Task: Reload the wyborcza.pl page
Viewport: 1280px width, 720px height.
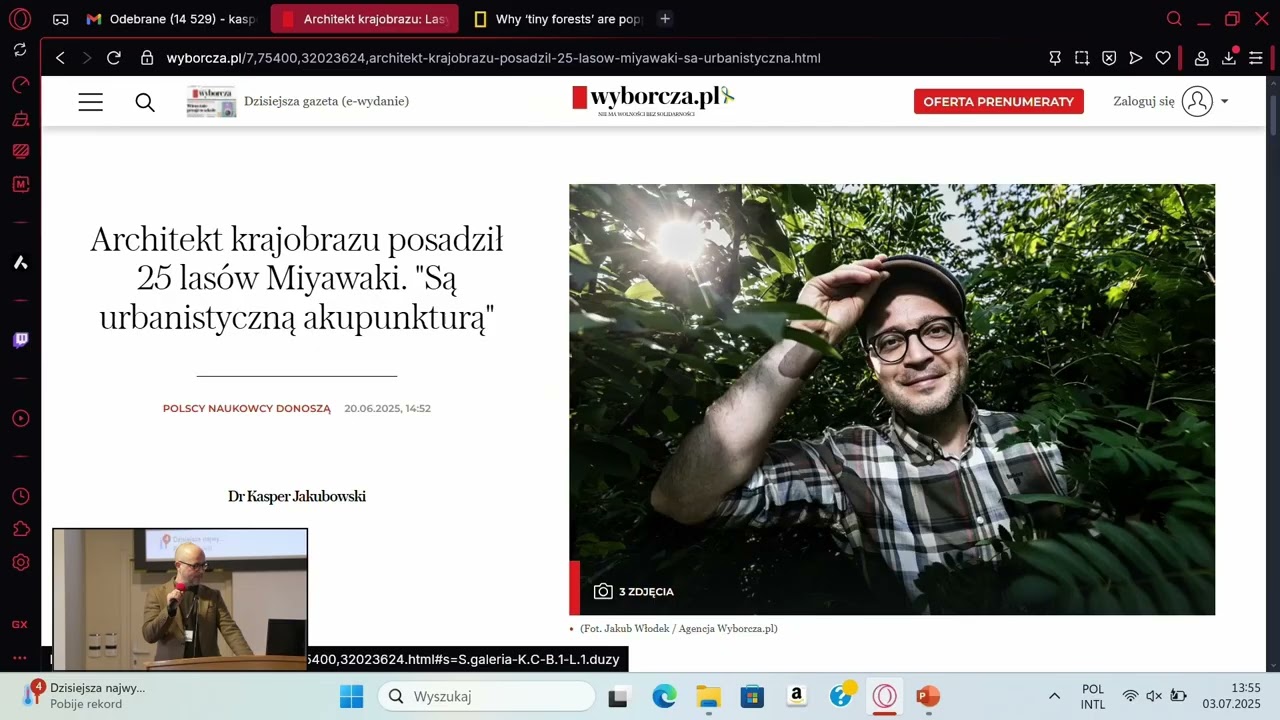Action: coord(114,58)
